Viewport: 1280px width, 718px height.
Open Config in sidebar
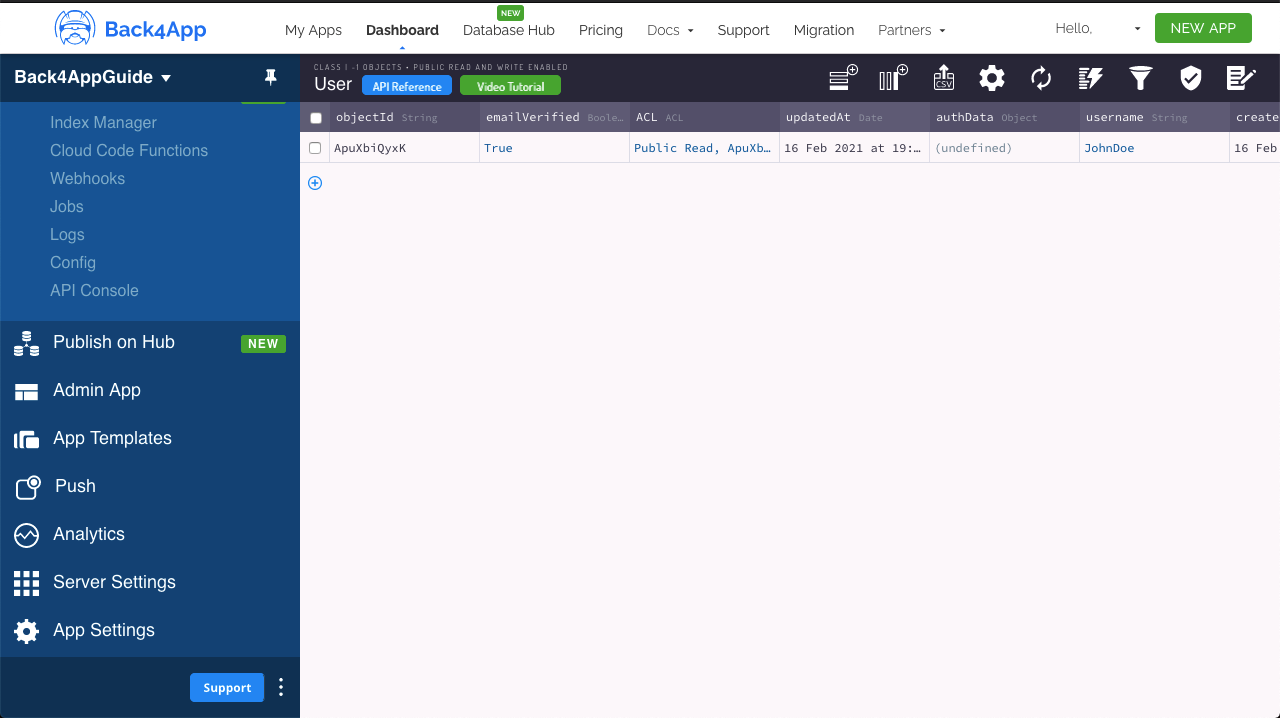coord(73,262)
